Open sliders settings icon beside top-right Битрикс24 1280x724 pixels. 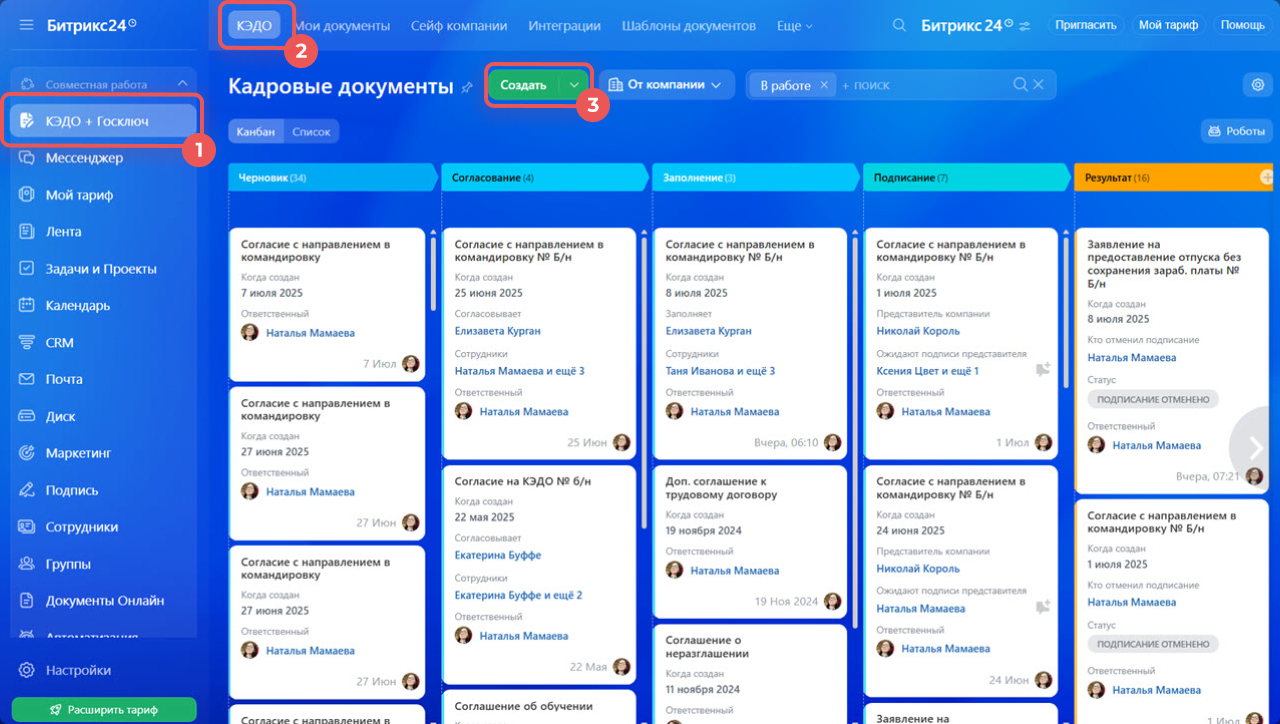coord(1023,25)
